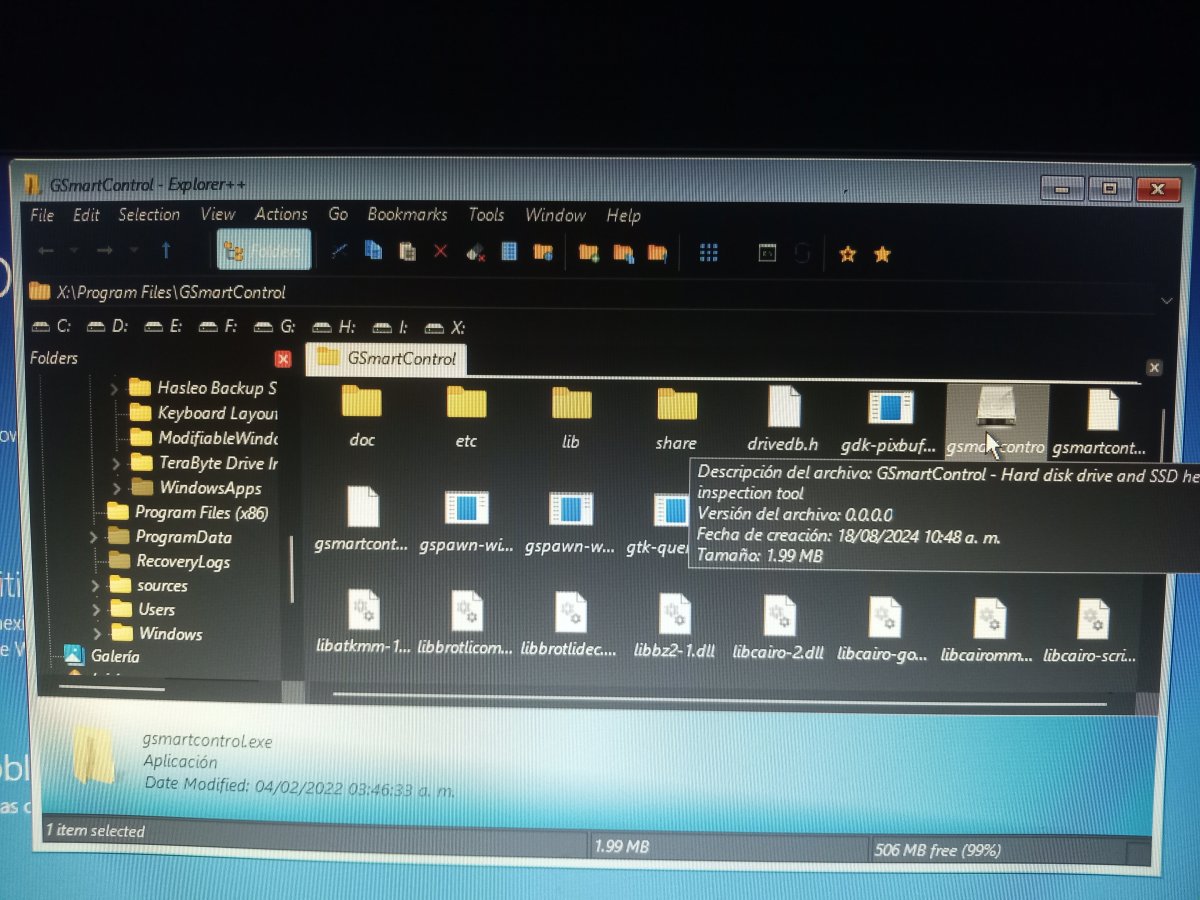
Task: Open the File menu
Action: pyautogui.click(x=42, y=215)
